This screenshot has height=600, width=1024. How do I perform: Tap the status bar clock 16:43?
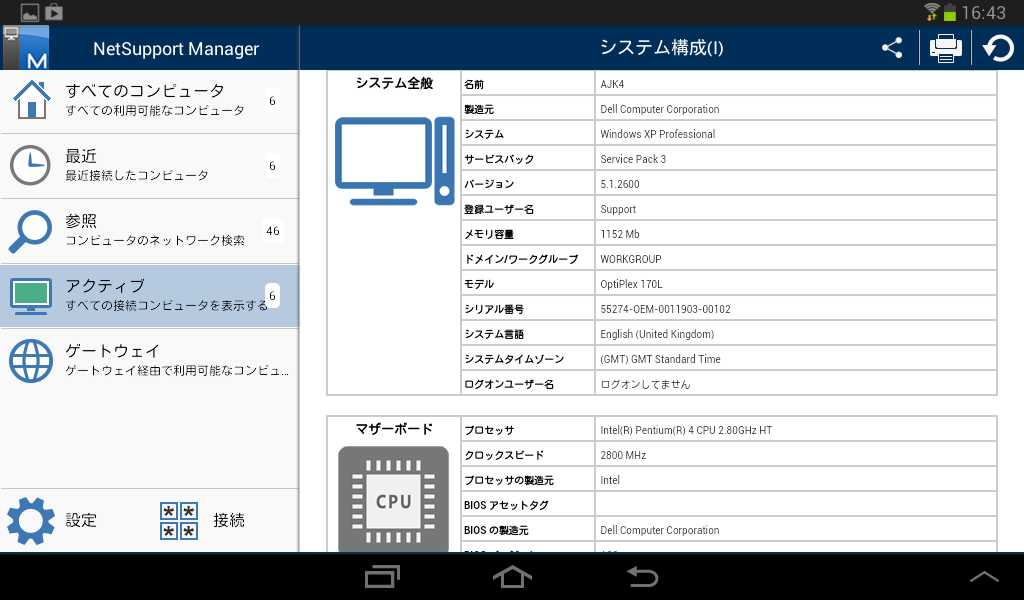[984, 12]
